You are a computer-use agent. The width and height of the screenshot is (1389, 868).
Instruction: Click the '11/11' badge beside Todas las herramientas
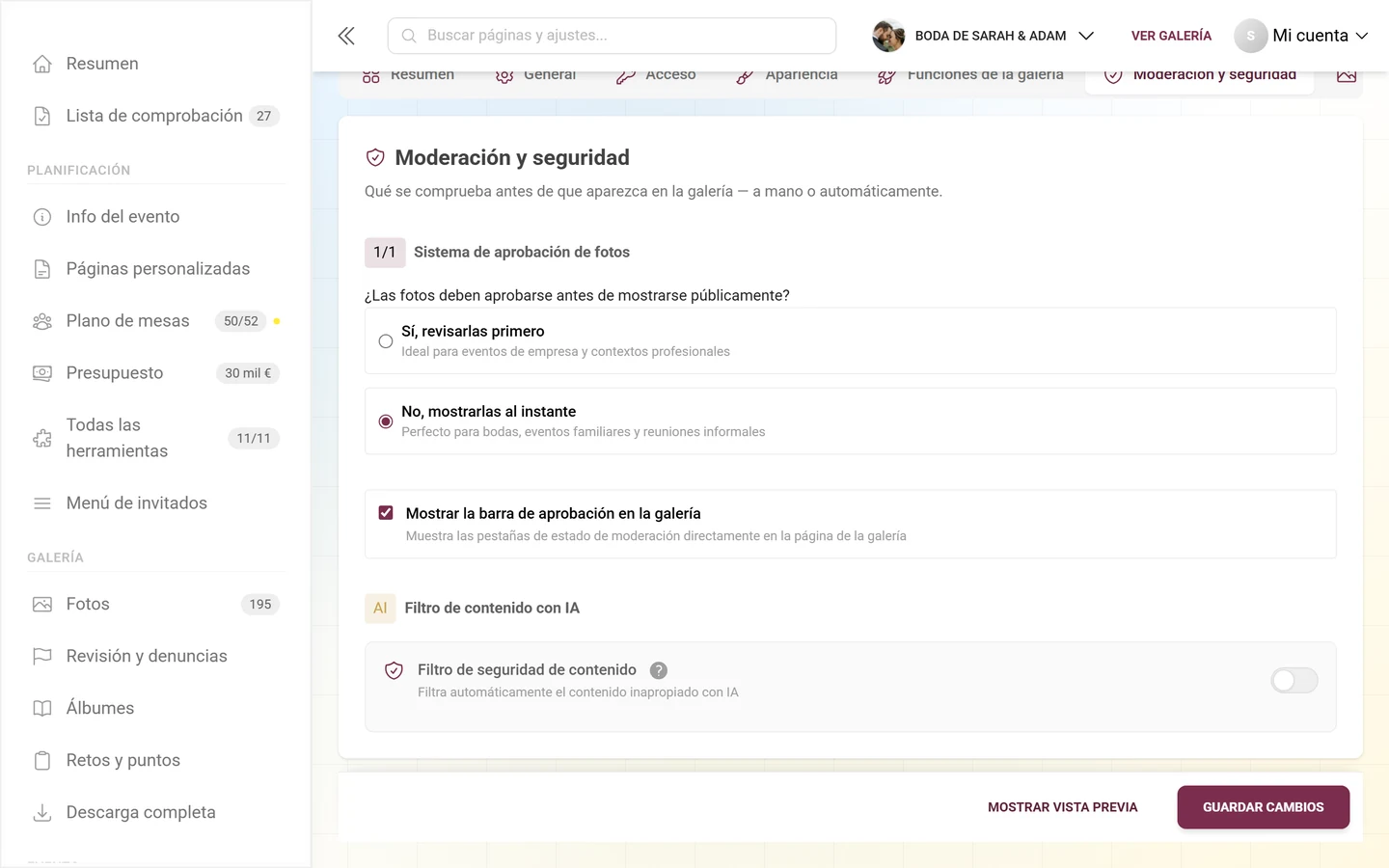coord(254,438)
